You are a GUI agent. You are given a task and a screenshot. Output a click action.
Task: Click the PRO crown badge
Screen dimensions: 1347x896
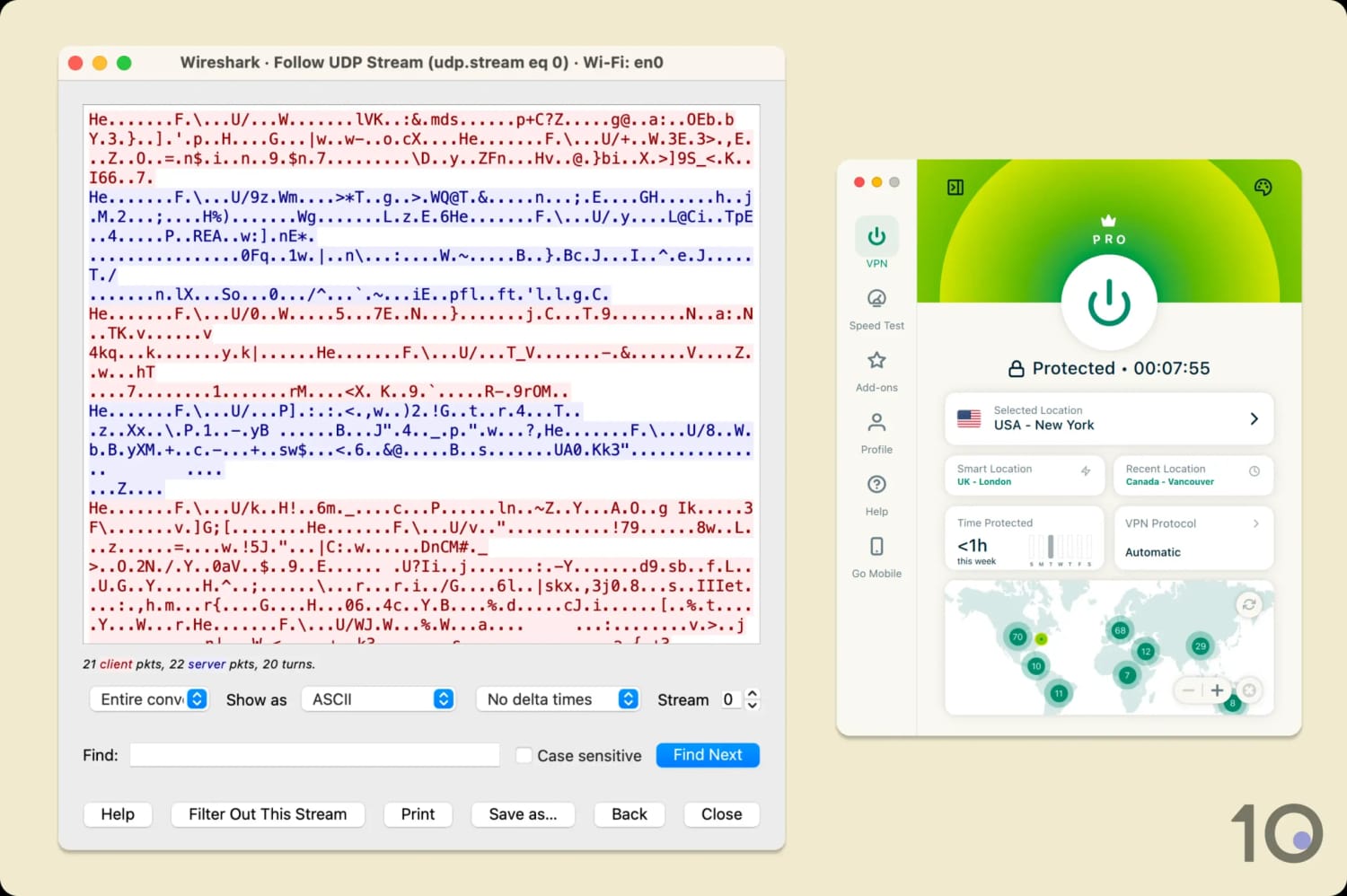click(1109, 231)
